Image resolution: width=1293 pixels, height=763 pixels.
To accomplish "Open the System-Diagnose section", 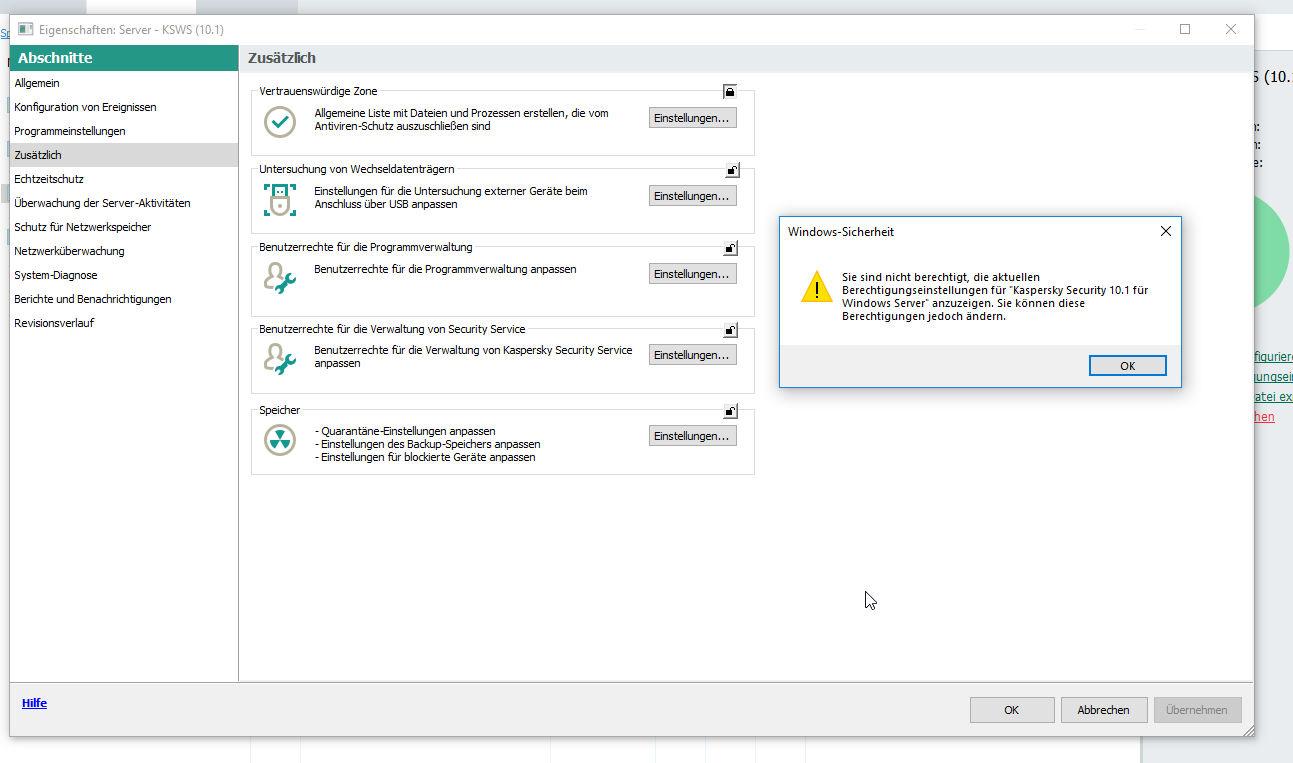I will point(124,275).
